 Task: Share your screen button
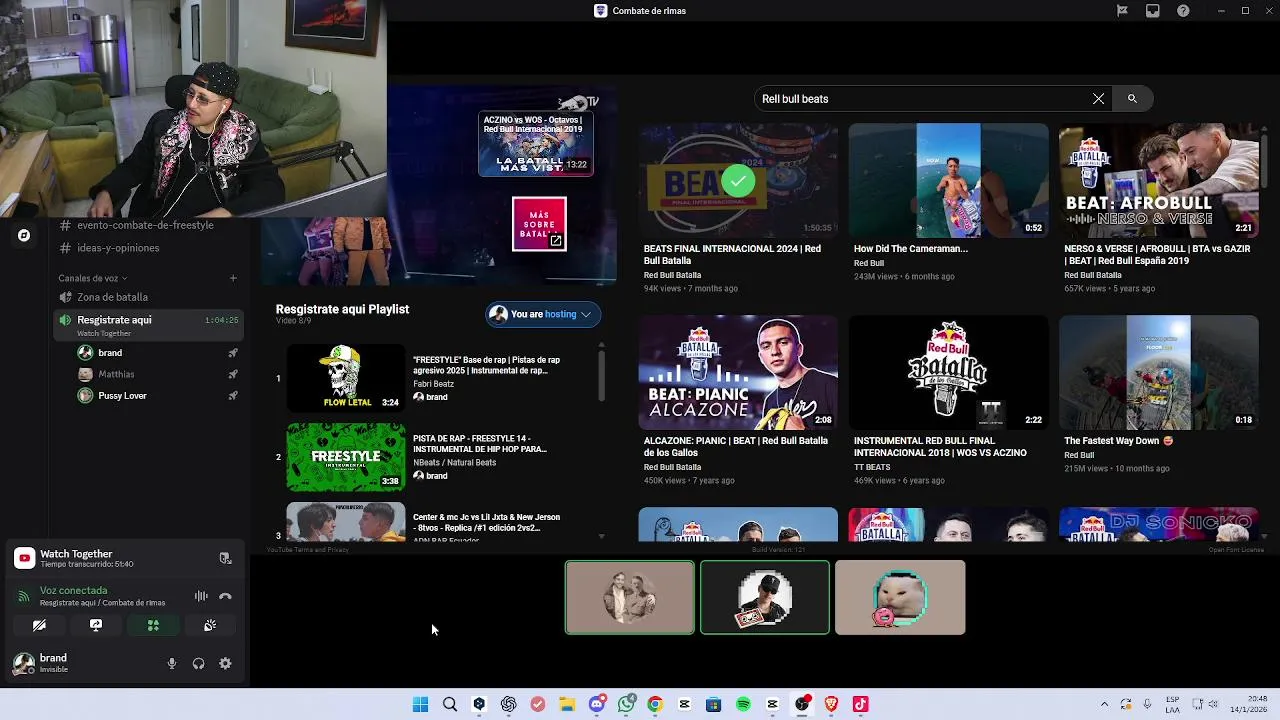point(96,625)
